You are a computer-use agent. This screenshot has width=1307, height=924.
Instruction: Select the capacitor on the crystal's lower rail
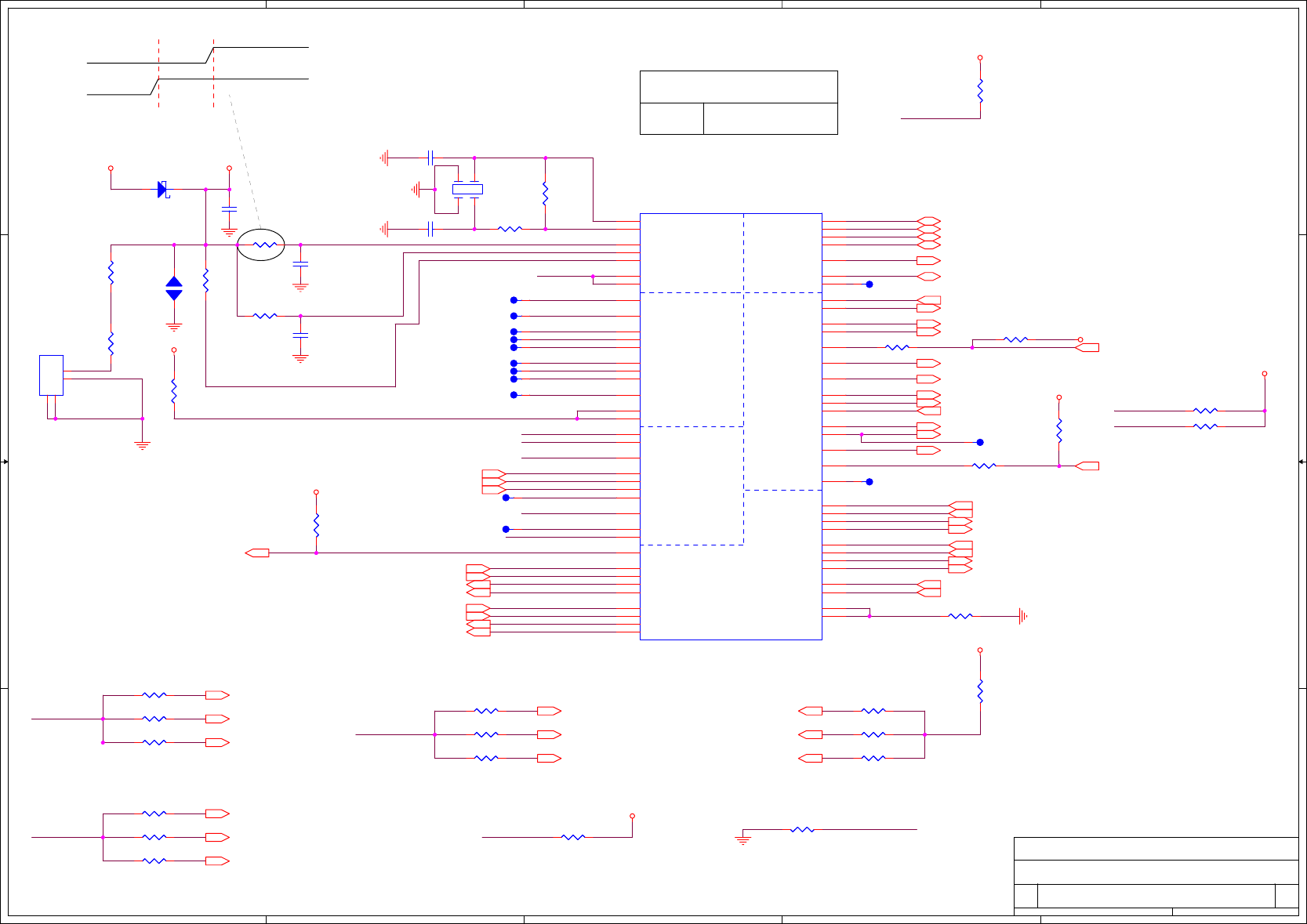pyautogui.click(x=430, y=229)
